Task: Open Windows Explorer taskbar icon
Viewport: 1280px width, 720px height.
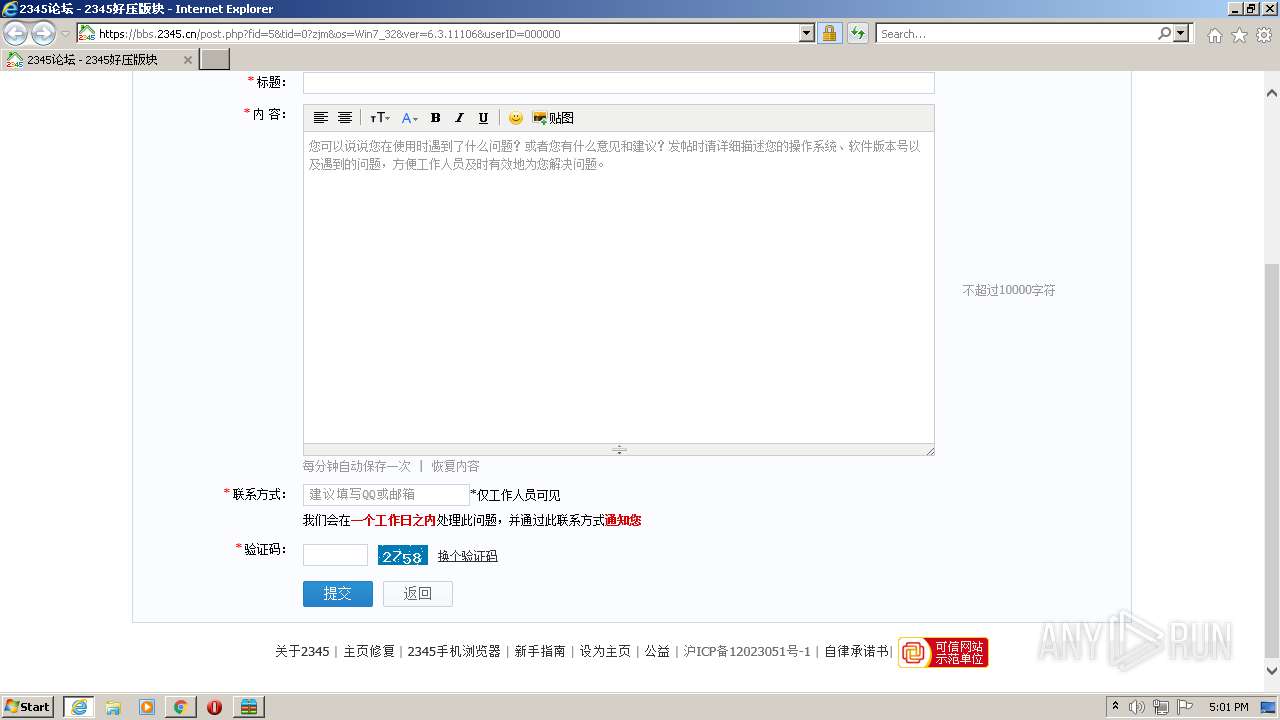Action: click(x=113, y=707)
